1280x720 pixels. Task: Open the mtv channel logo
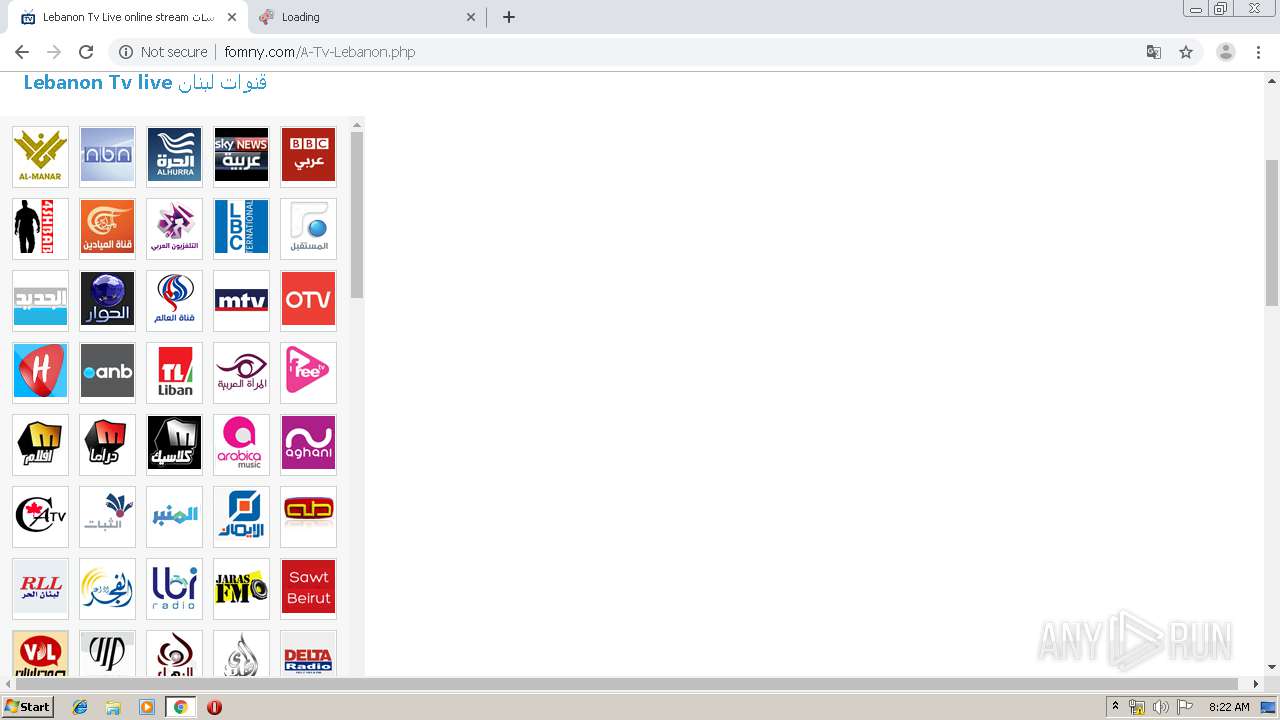tap(242, 300)
